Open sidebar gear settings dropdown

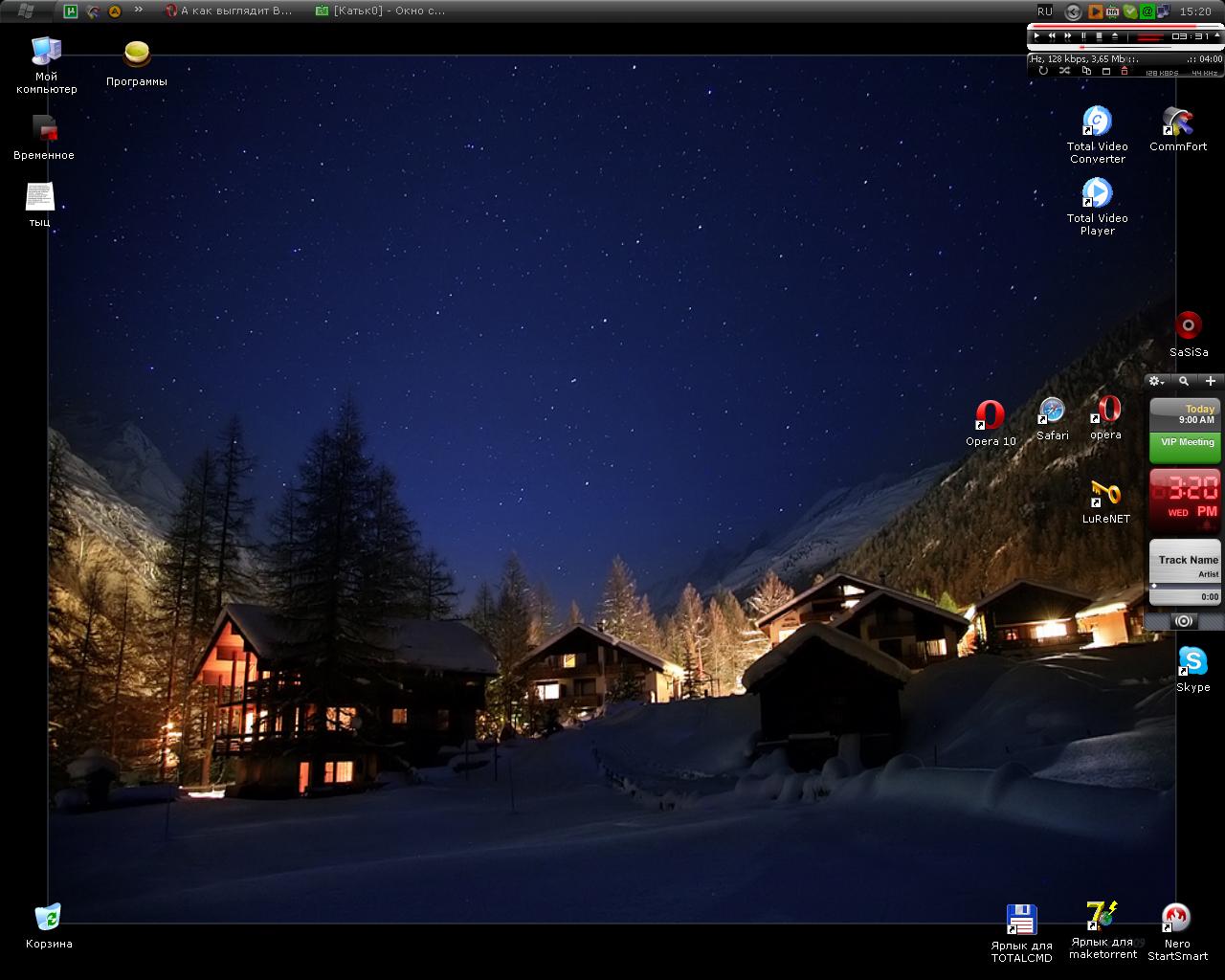point(1156,381)
